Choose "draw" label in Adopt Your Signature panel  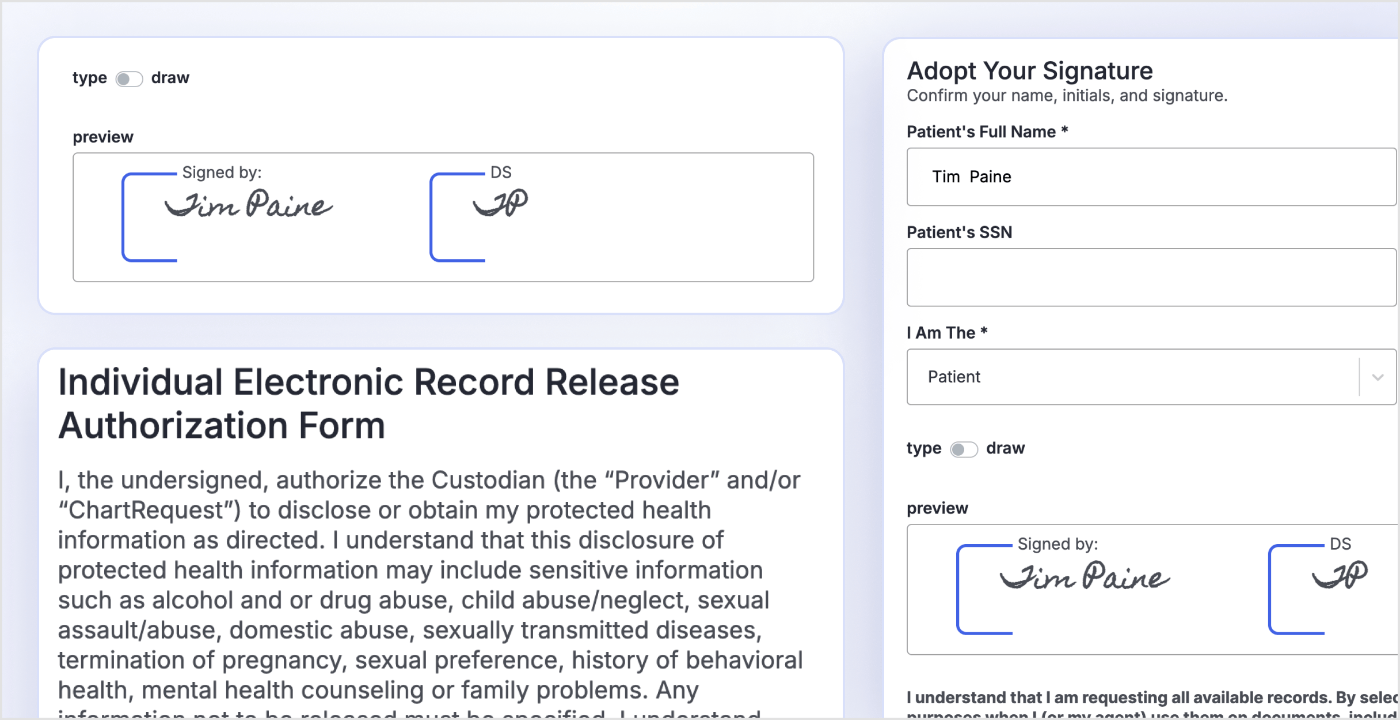tap(1005, 449)
